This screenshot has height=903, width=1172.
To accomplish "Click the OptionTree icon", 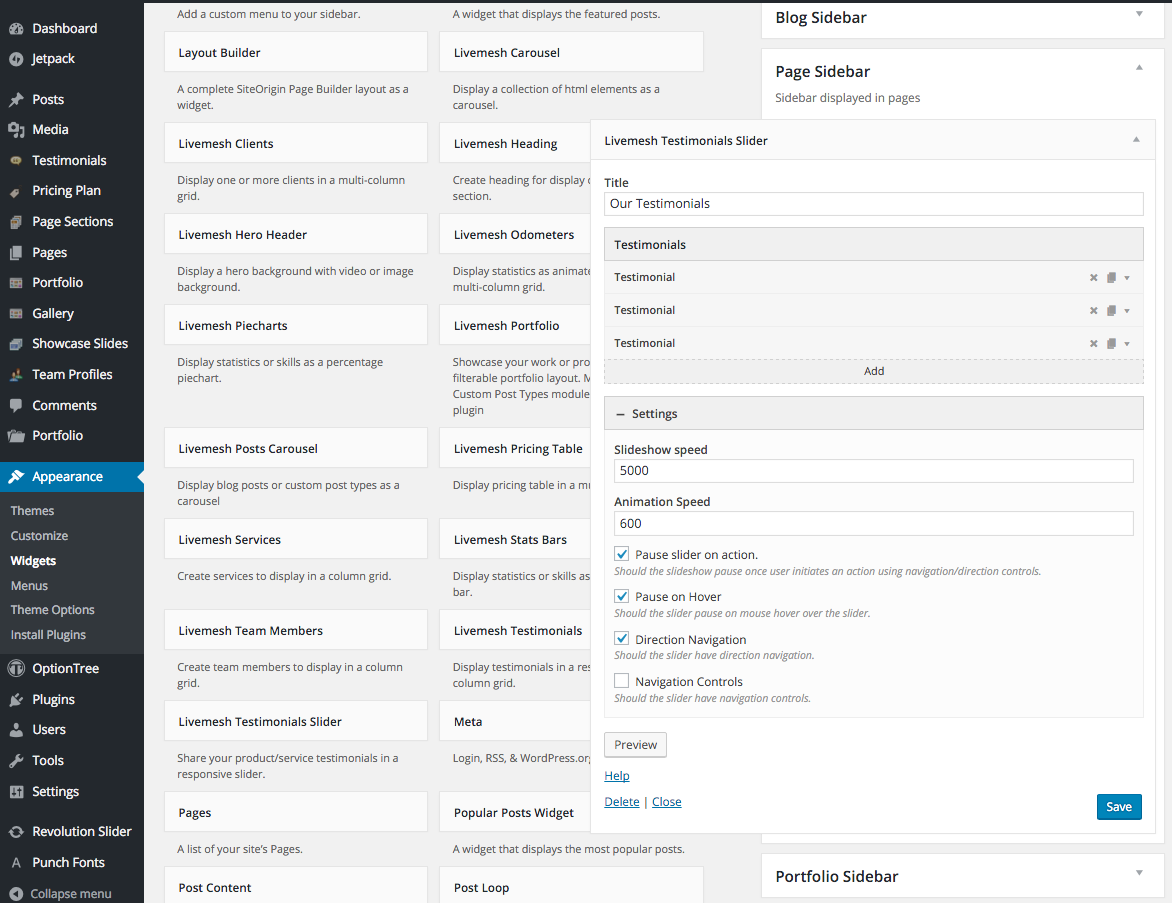I will click(16, 669).
